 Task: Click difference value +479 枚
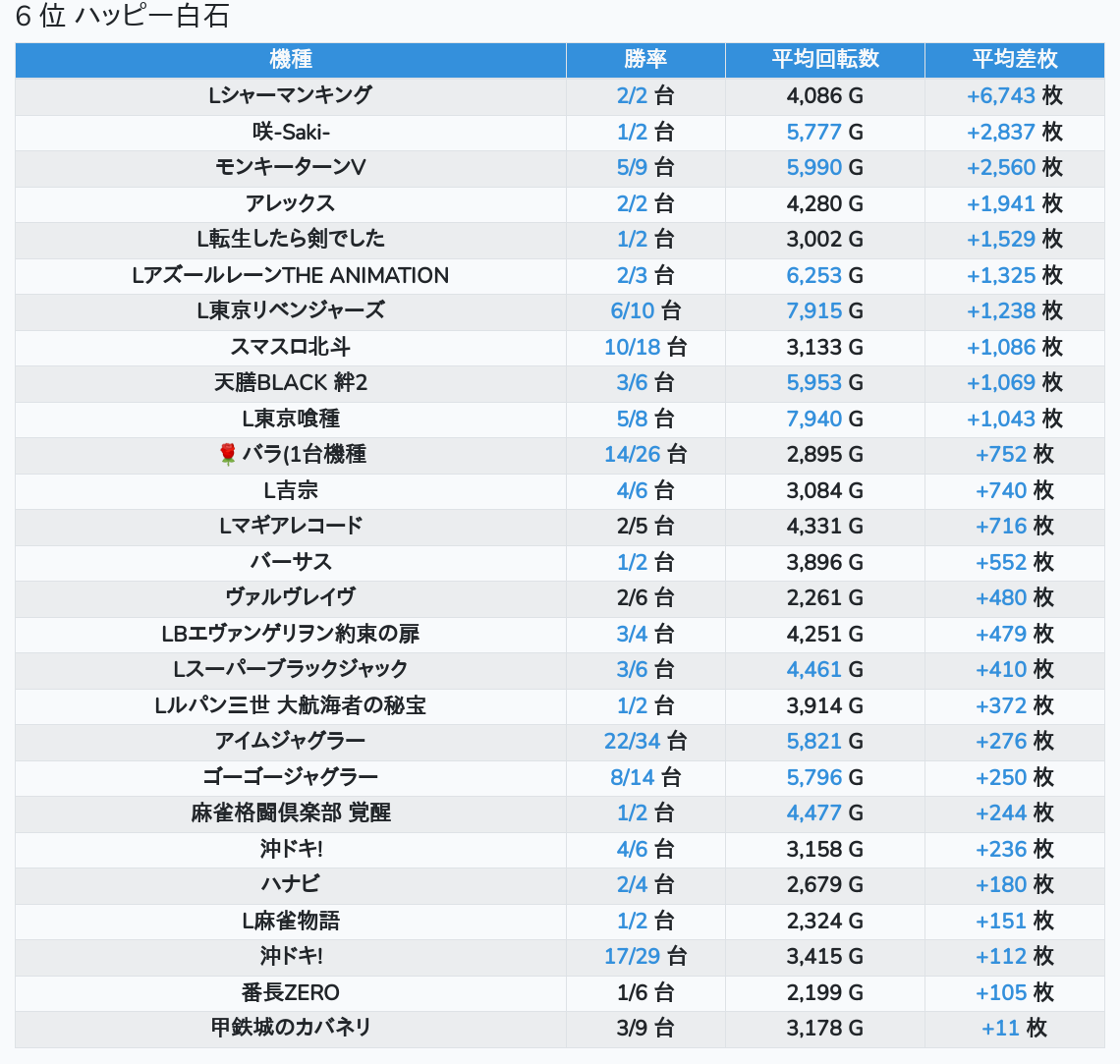[x=1014, y=634]
